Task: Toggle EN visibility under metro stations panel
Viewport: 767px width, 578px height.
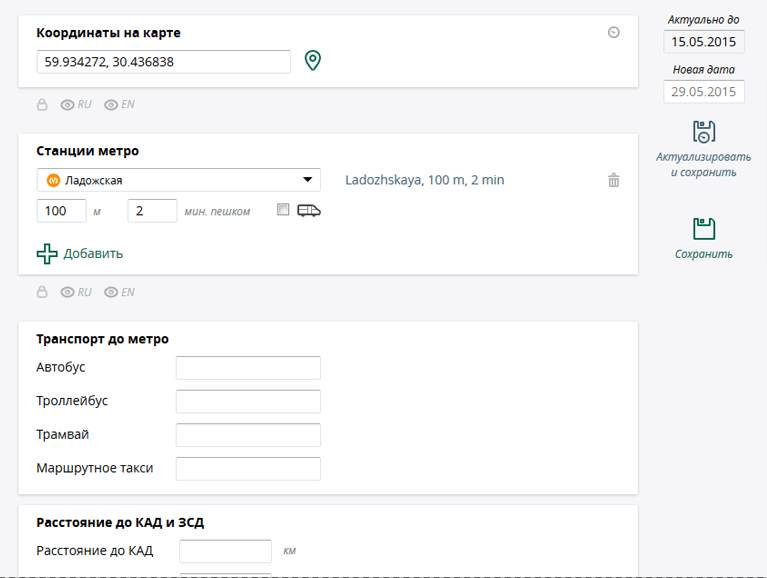Action: pos(119,292)
